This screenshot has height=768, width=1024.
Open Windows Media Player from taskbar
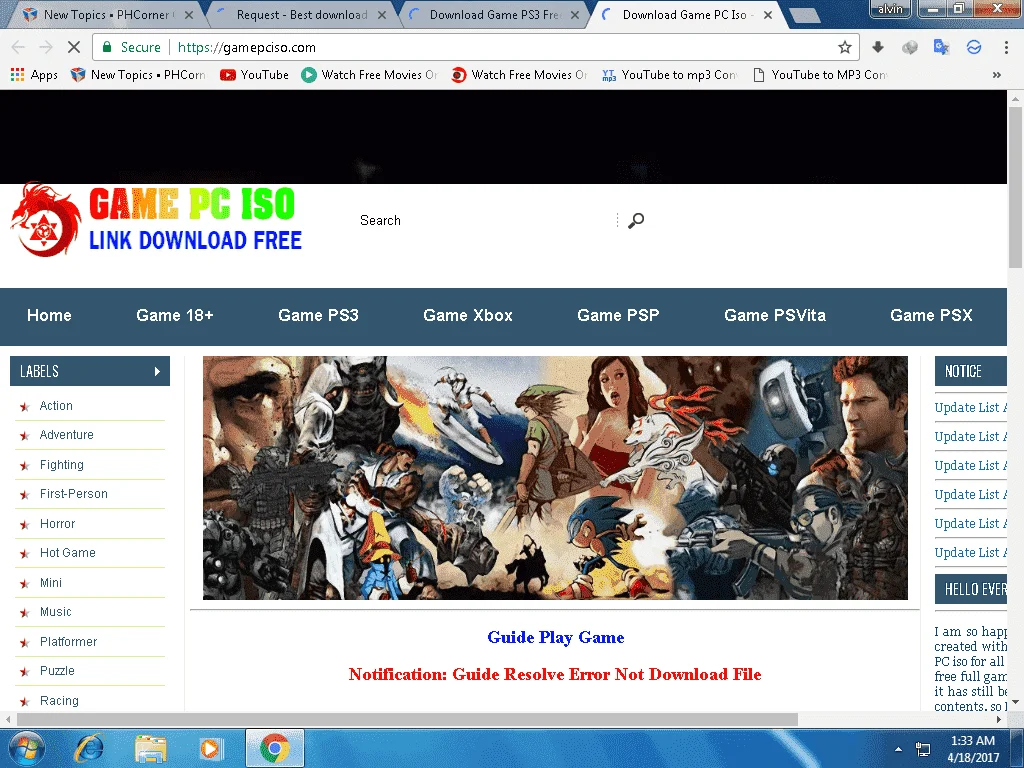(210, 748)
